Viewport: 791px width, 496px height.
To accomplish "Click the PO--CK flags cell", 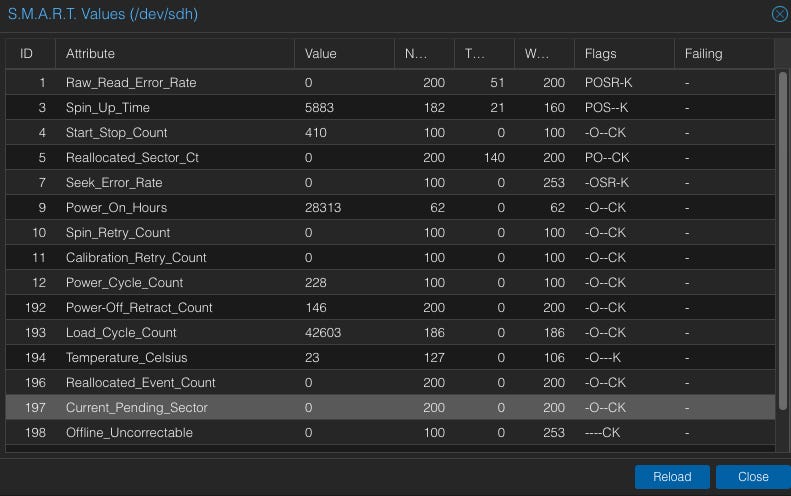I will pos(607,157).
